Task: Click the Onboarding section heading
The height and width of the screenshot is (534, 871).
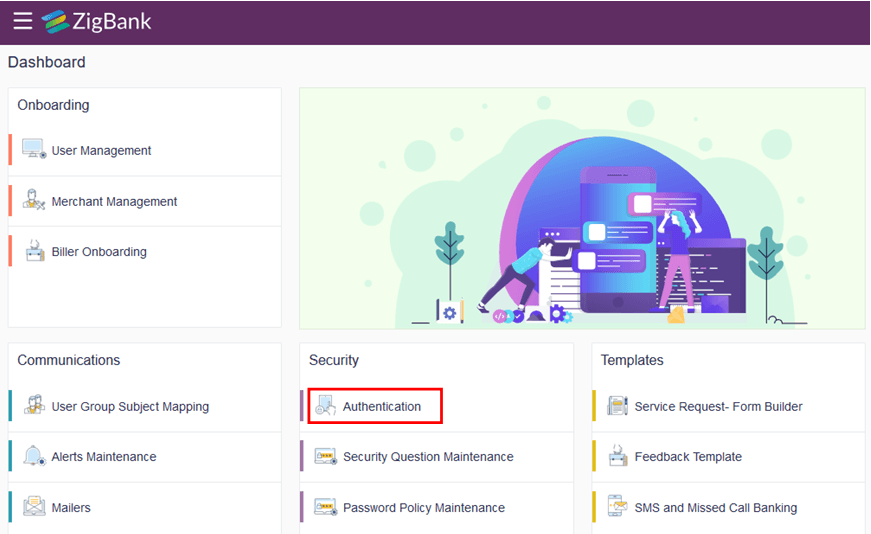Action: click(53, 105)
